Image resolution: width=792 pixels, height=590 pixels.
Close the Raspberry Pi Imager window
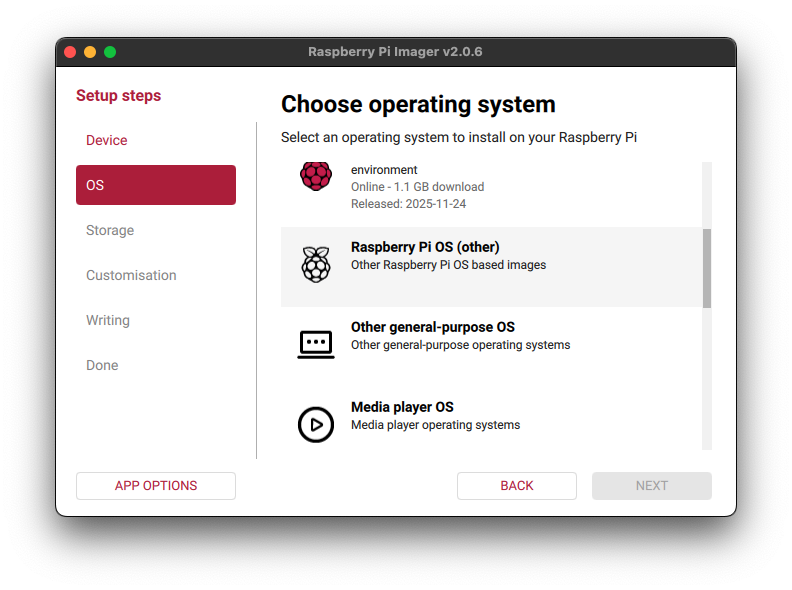[x=70, y=52]
